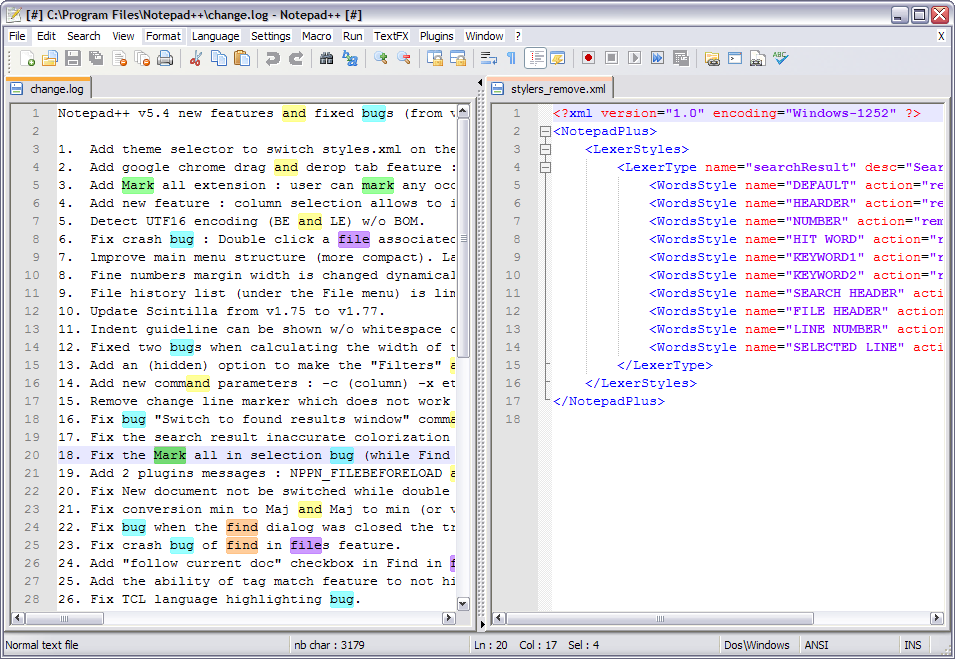Click the Zoom in magnifier icon
This screenshot has width=955, height=659.
[381, 59]
